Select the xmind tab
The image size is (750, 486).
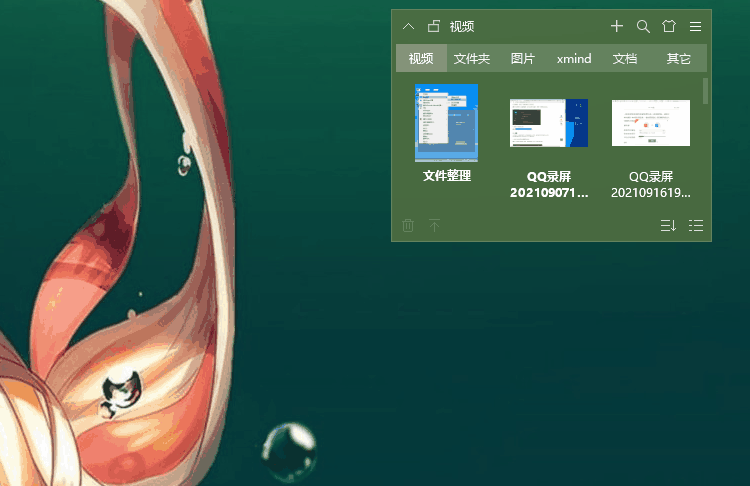574,58
